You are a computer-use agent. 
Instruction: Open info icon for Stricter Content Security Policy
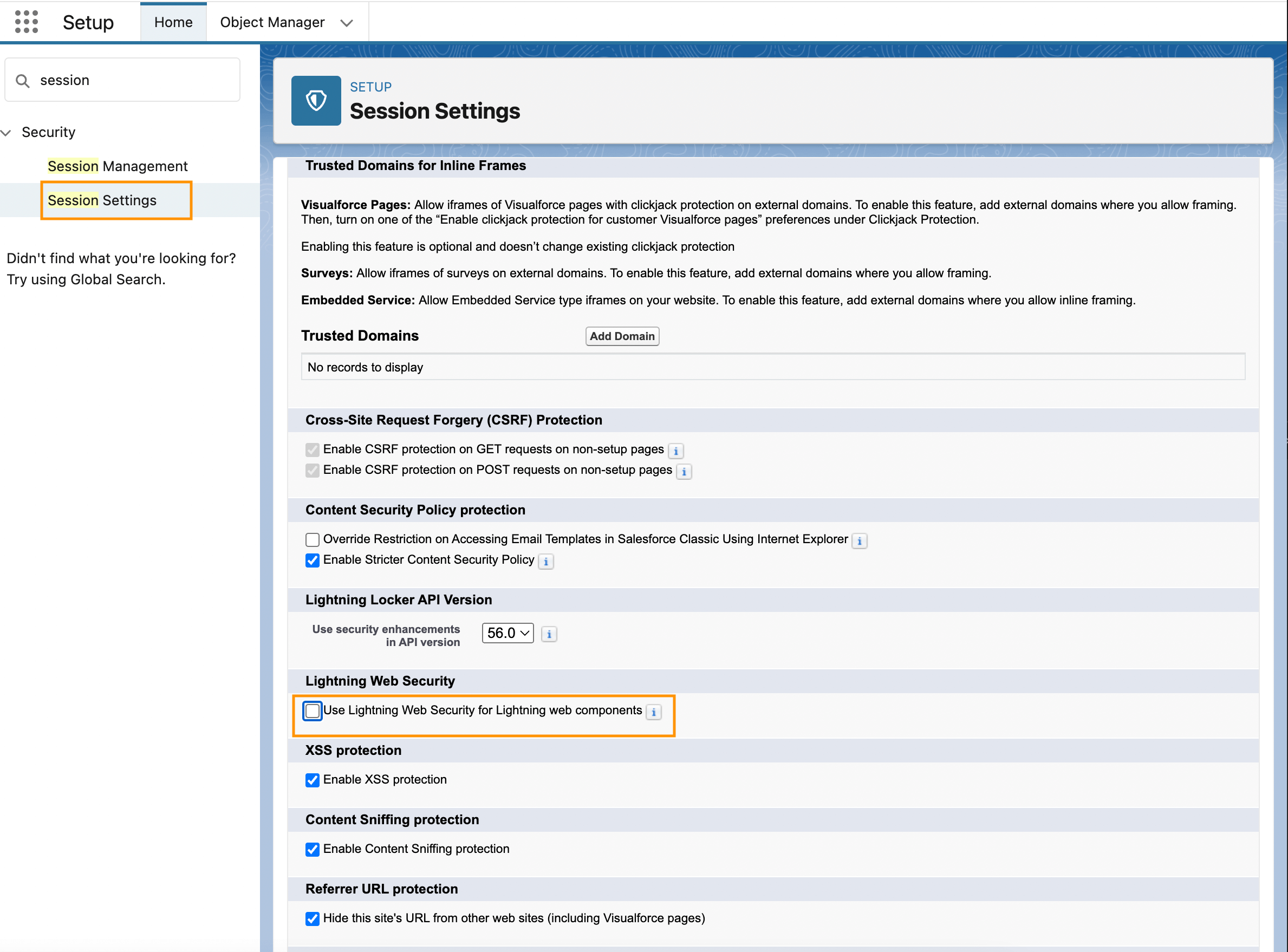tap(546, 561)
